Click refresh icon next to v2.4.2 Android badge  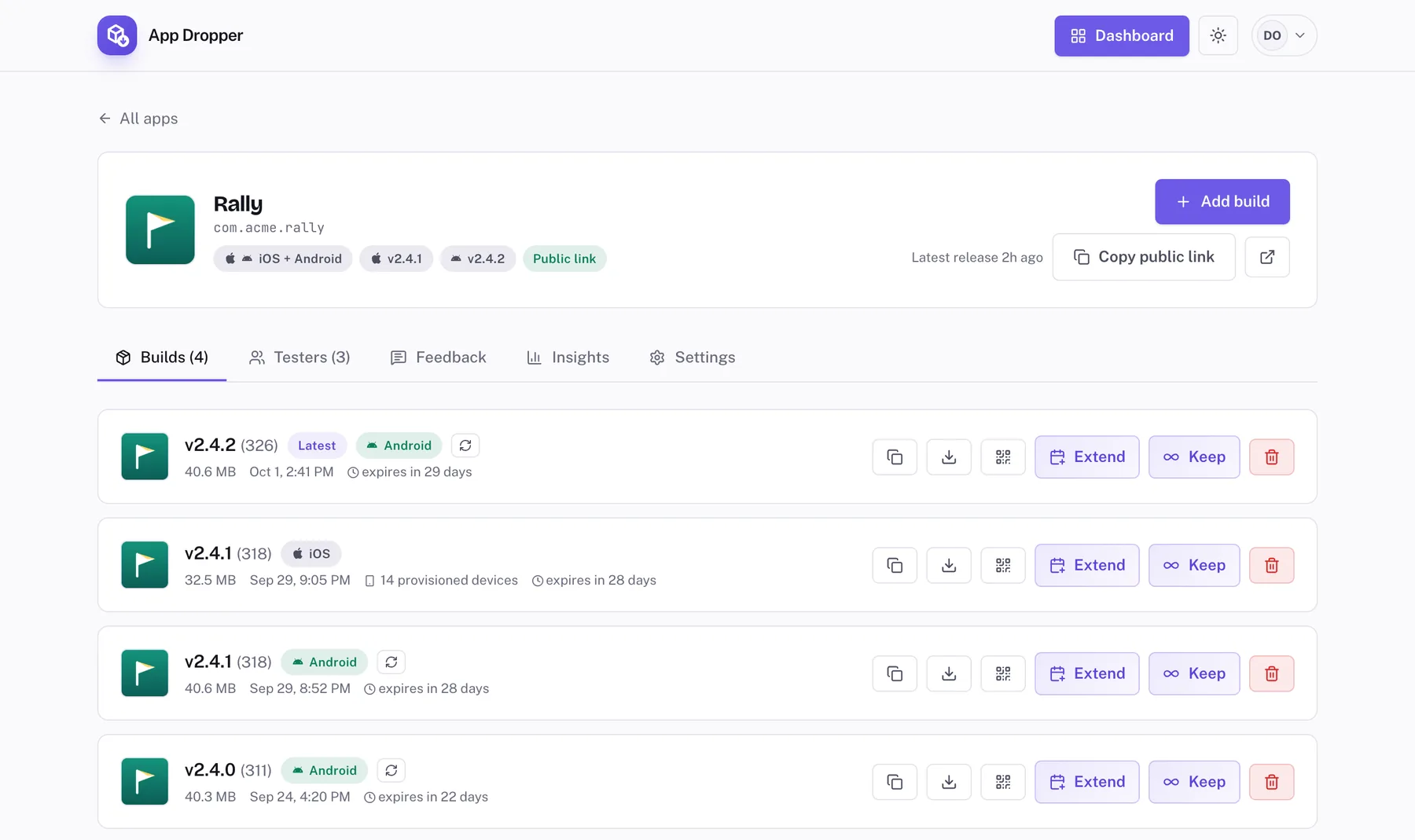tap(465, 446)
